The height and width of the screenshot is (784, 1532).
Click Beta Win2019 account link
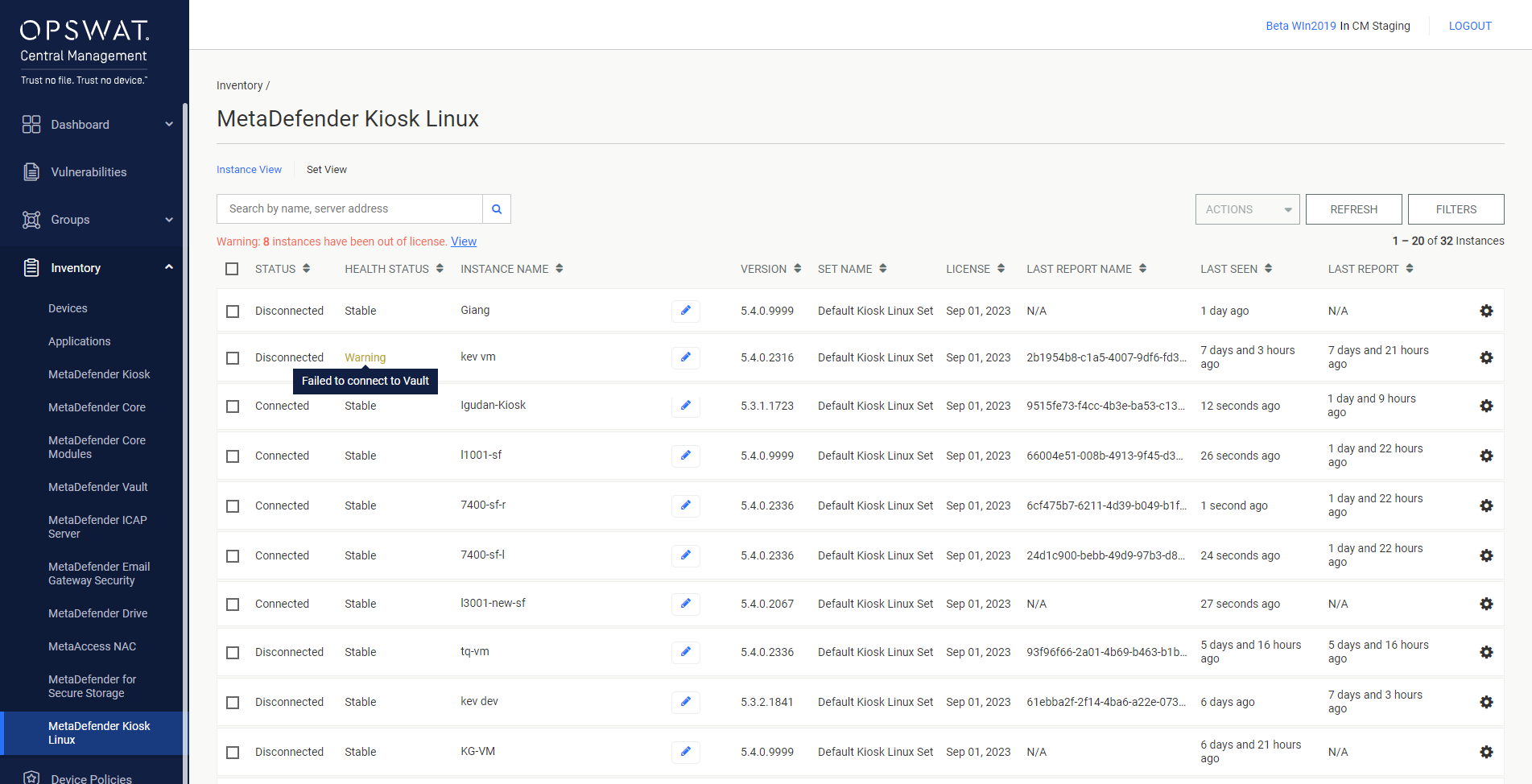tap(1301, 26)
